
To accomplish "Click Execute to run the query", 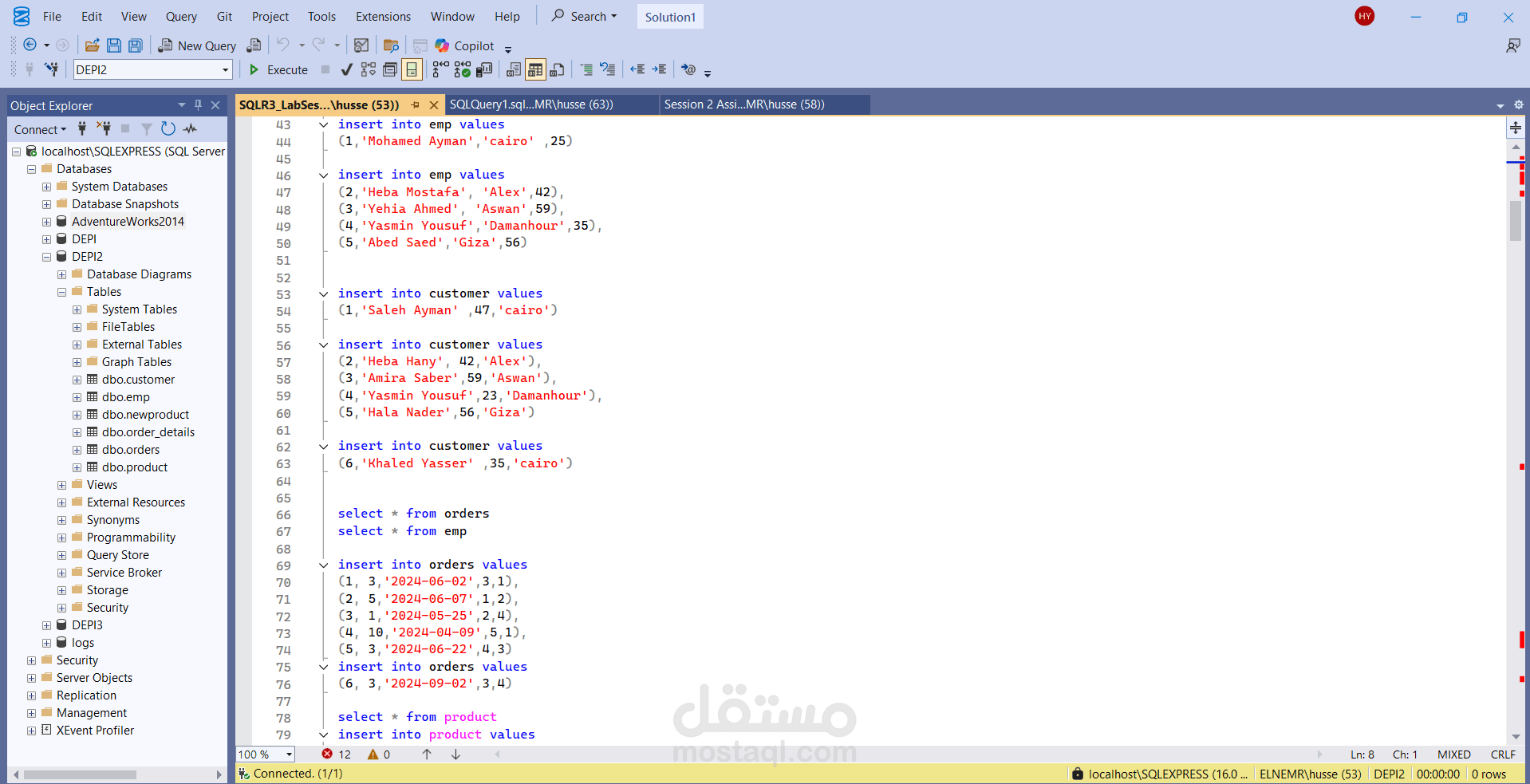I will point(278,69).
